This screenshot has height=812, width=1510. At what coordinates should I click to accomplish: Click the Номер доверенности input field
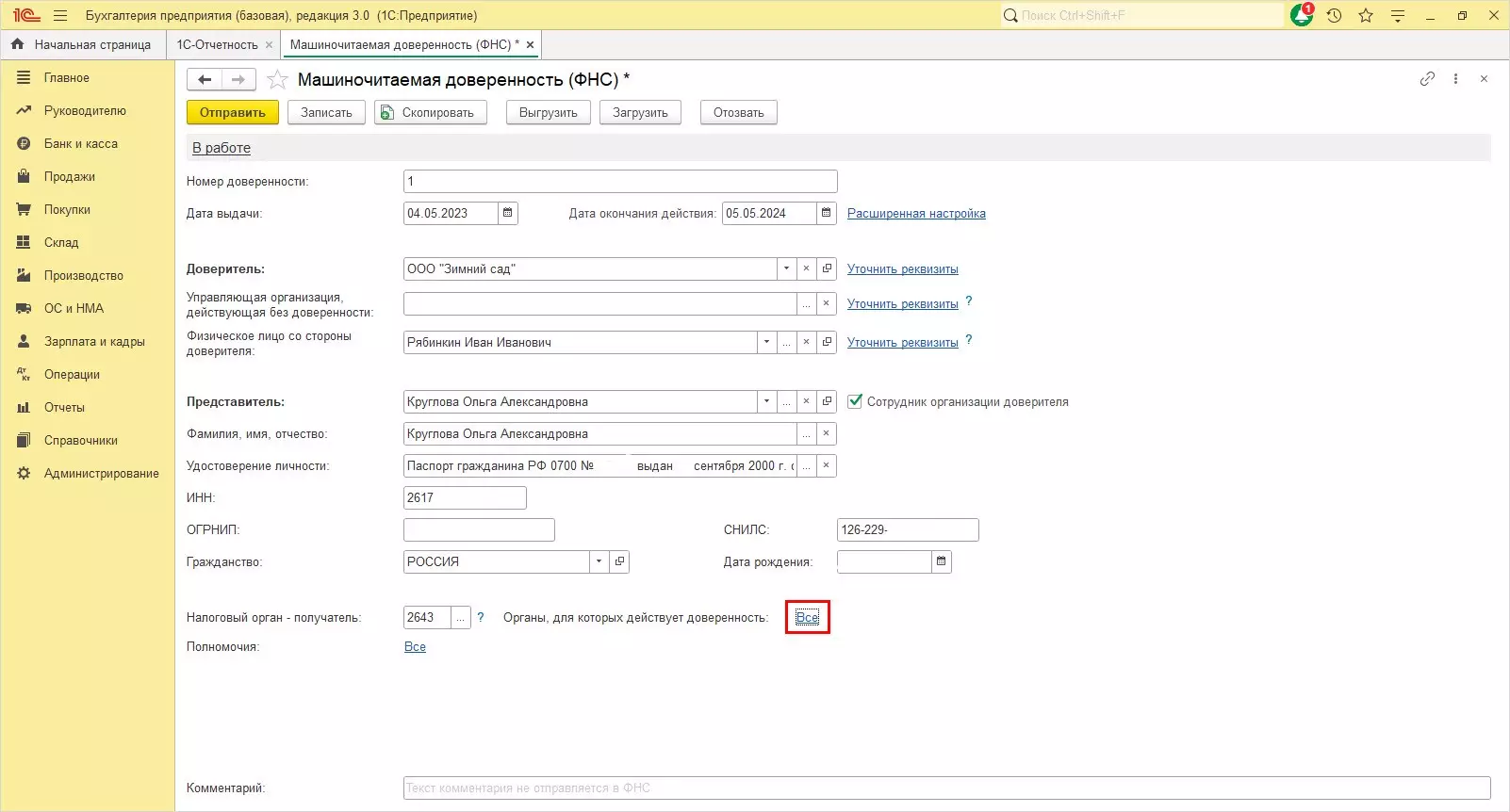(620, 181)
